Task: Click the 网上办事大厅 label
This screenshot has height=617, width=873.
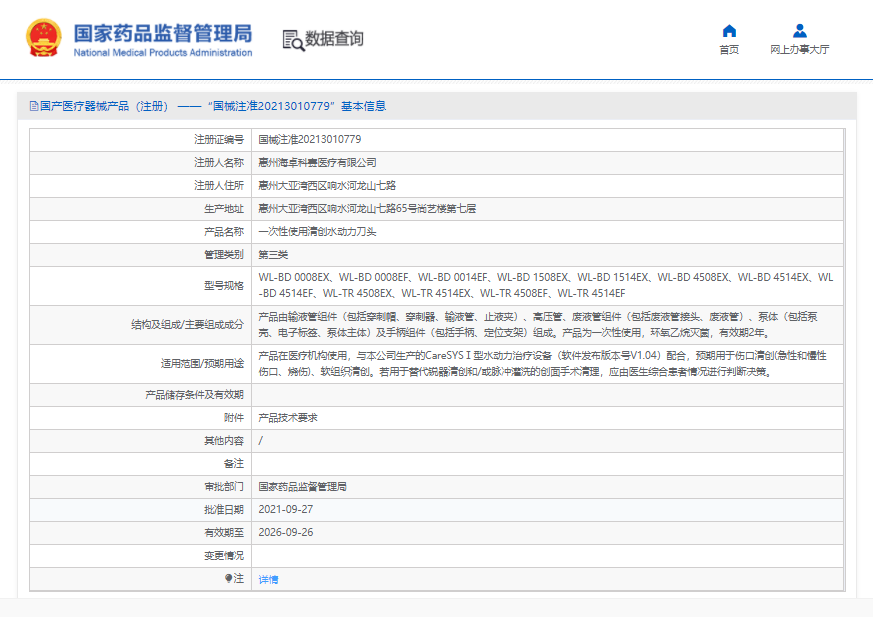Action: click(800, 50)
